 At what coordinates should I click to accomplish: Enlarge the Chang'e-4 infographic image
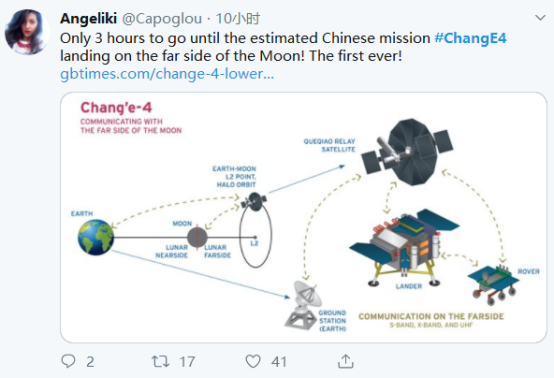click(x=303, y=217)
